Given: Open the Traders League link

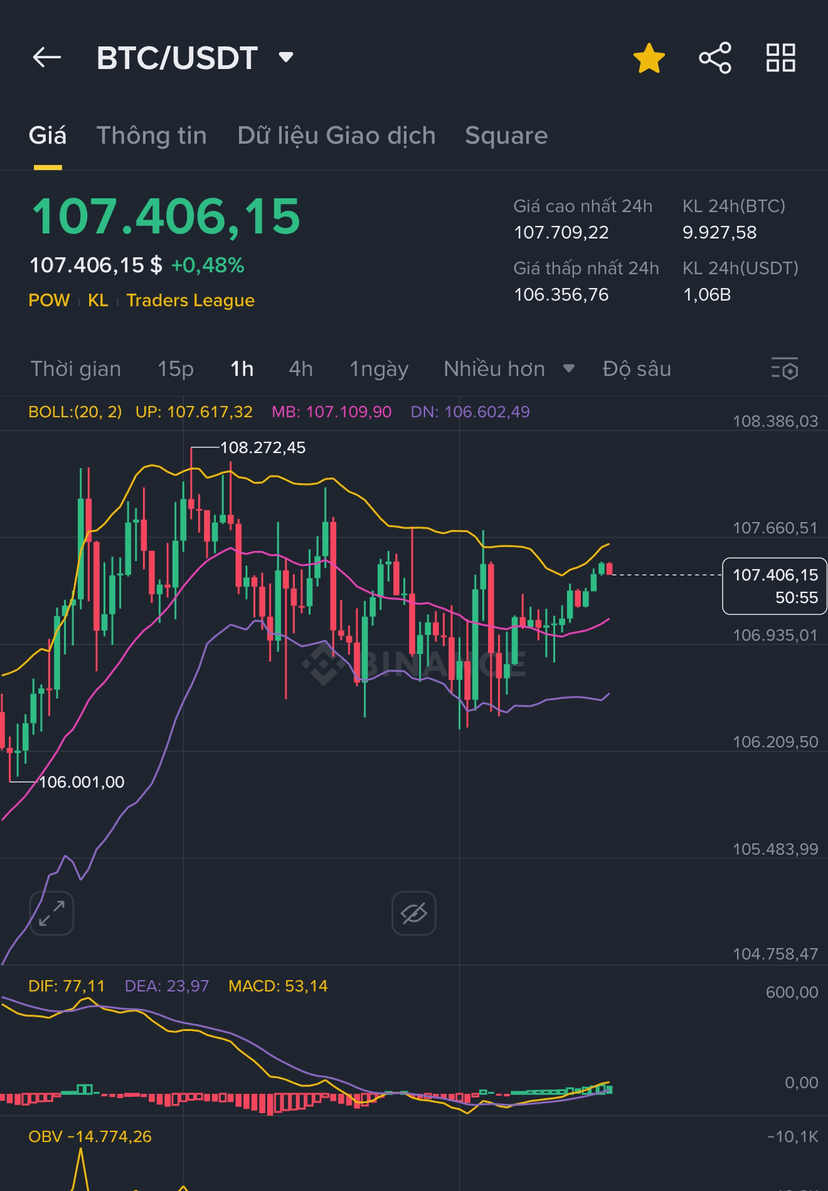Looking at the screenshot, I should (191, 300).
